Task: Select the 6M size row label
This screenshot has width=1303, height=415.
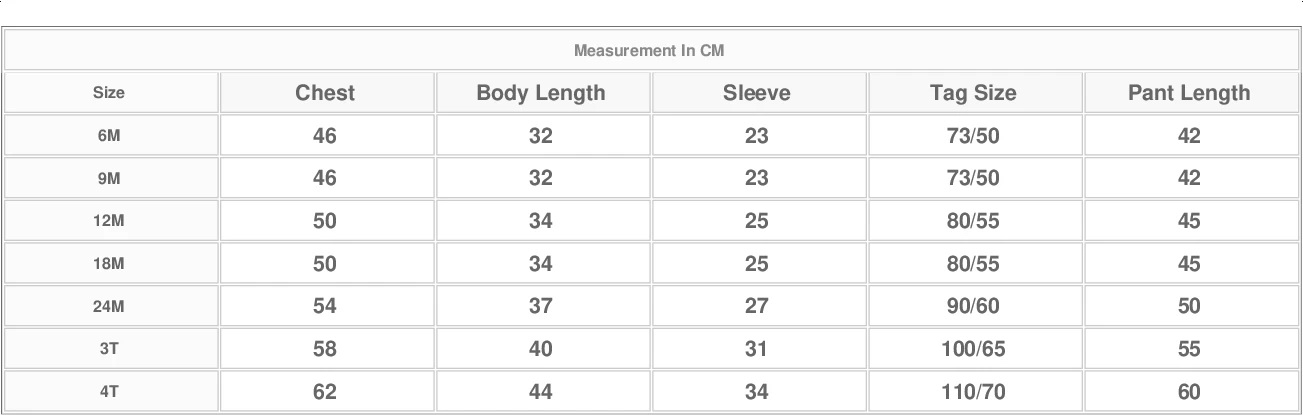Action: point(109,136)
